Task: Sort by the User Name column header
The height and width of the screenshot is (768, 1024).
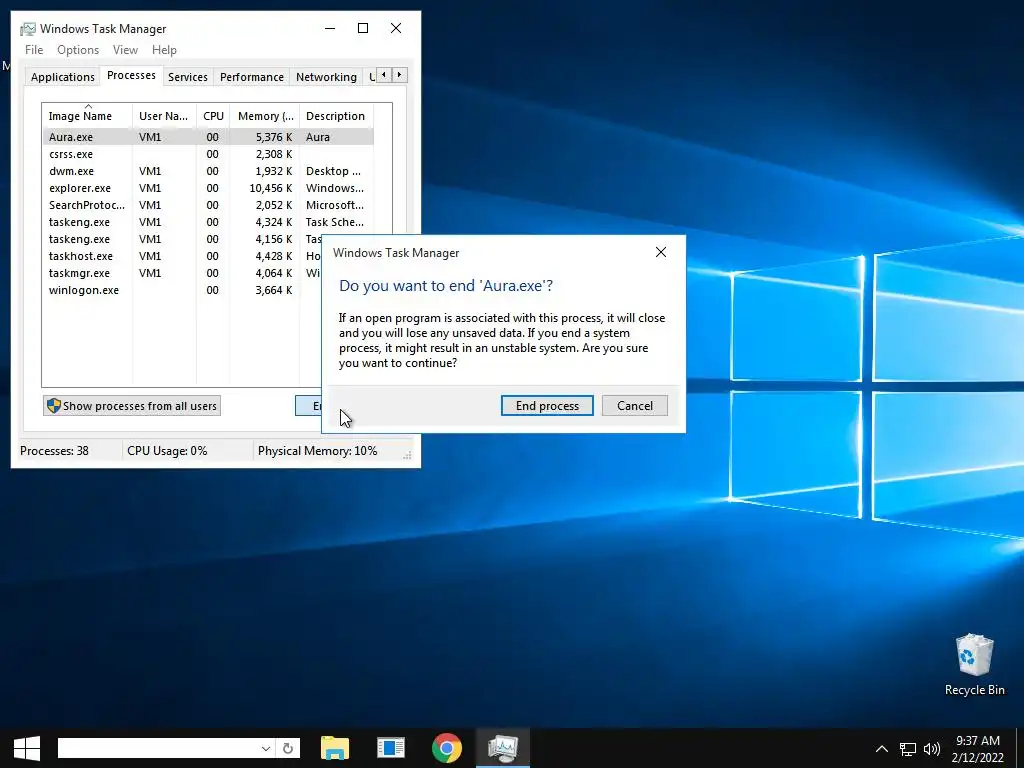Action: pyautogui.click(x=164, y=116)
